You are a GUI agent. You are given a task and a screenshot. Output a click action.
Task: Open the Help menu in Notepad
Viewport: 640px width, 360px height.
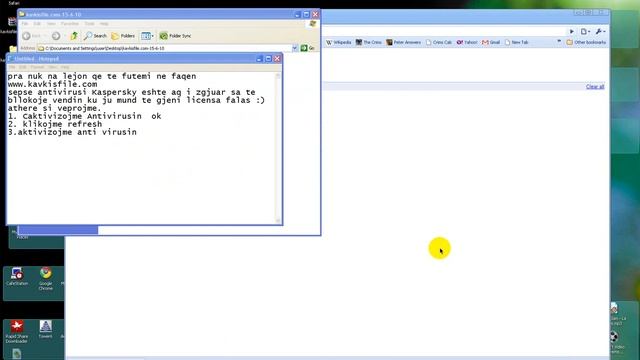(x=65, y=67)
